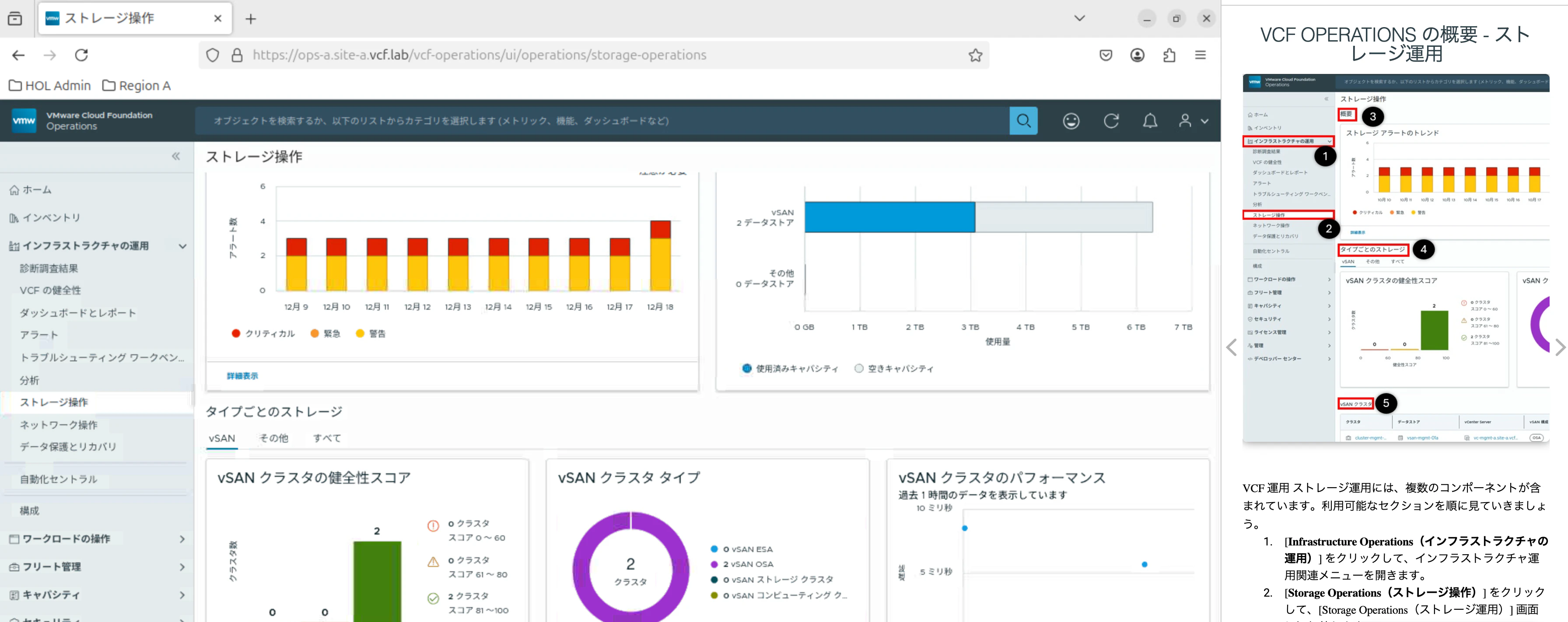Open インベントリ in the sidebar
Screen dimensions: 1568x622
click(x=45, y=218)
